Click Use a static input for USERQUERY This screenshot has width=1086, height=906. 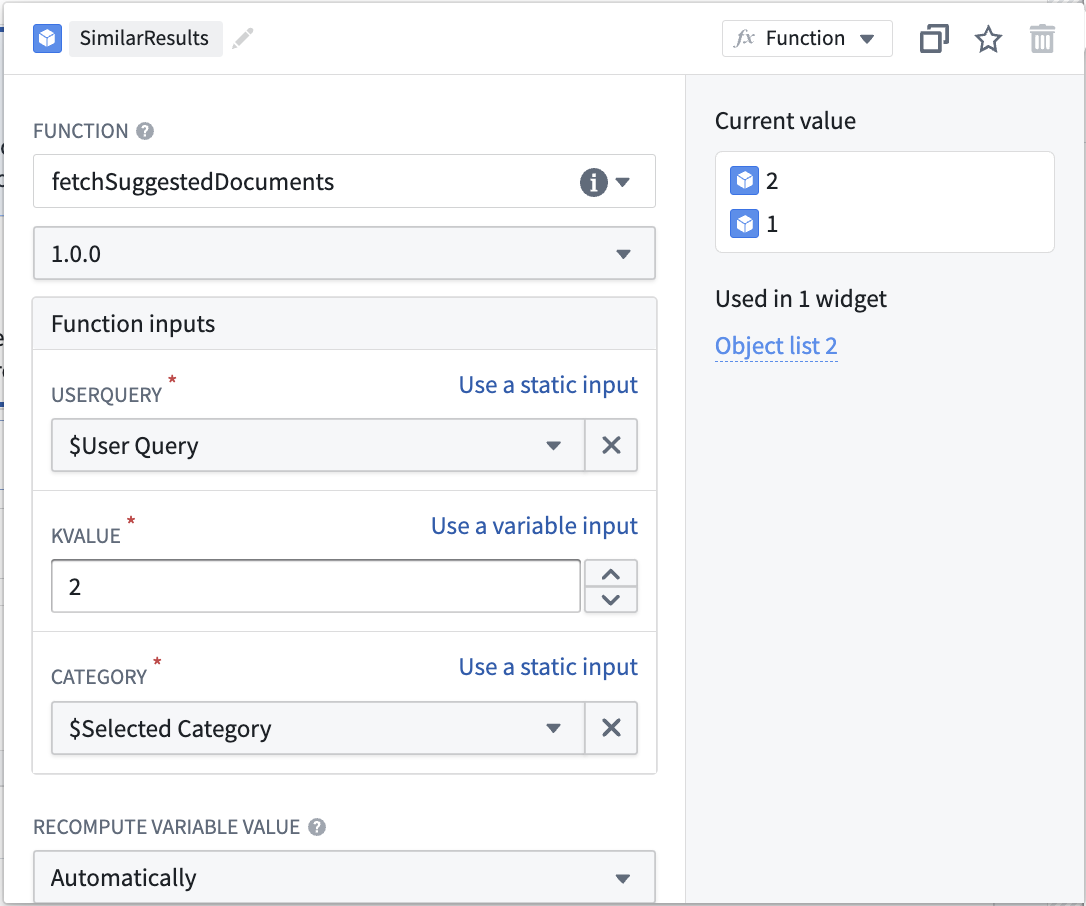(548, 384)
